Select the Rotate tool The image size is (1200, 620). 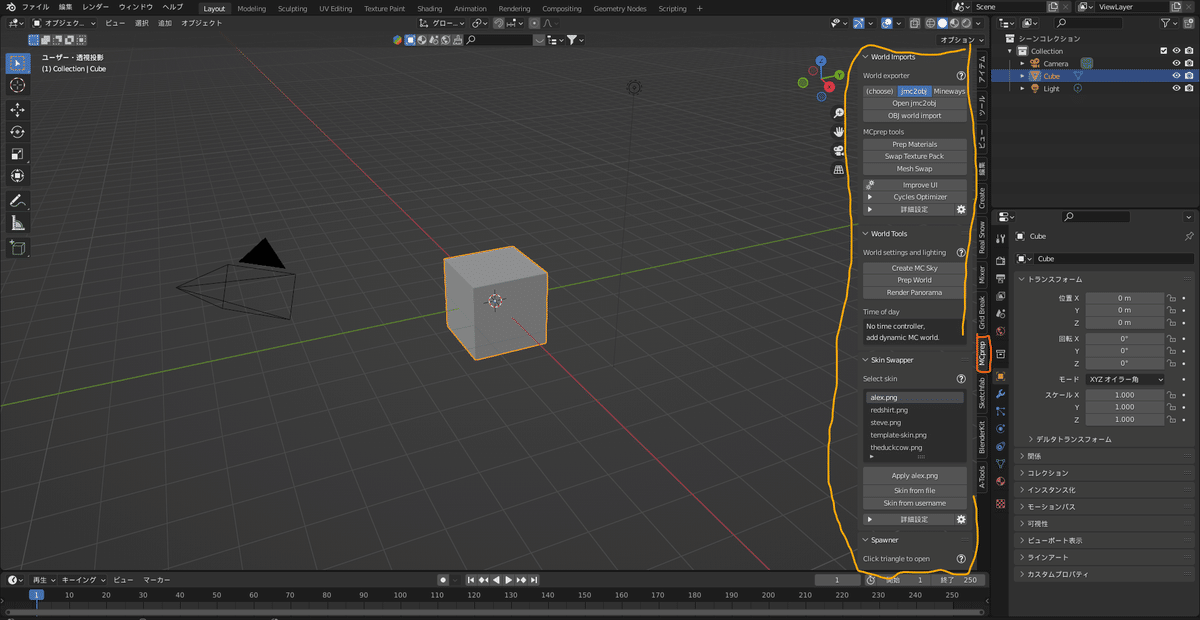(18, 132)
